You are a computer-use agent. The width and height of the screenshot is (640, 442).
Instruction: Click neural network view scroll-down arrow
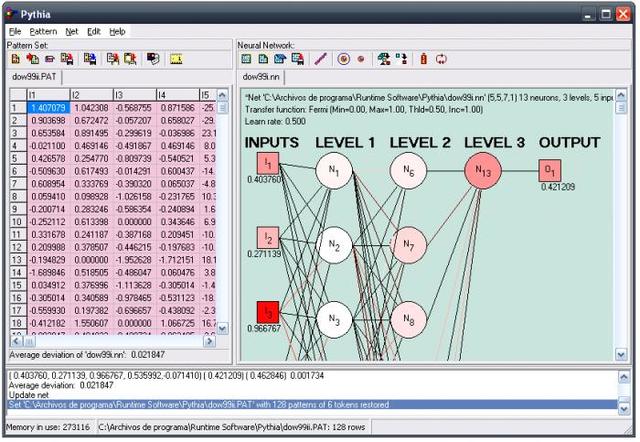(x=621, y=355)
